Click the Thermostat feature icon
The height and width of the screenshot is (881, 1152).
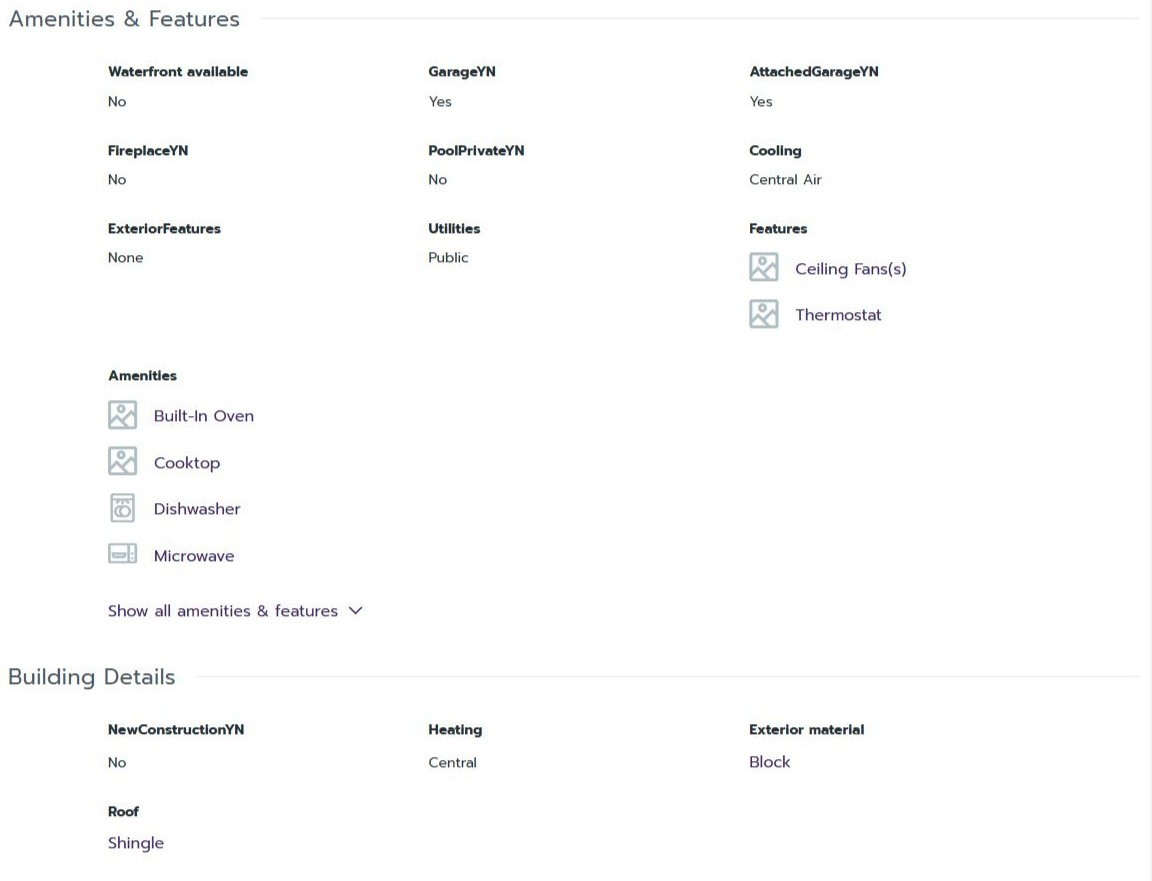(x=763, y=314)
